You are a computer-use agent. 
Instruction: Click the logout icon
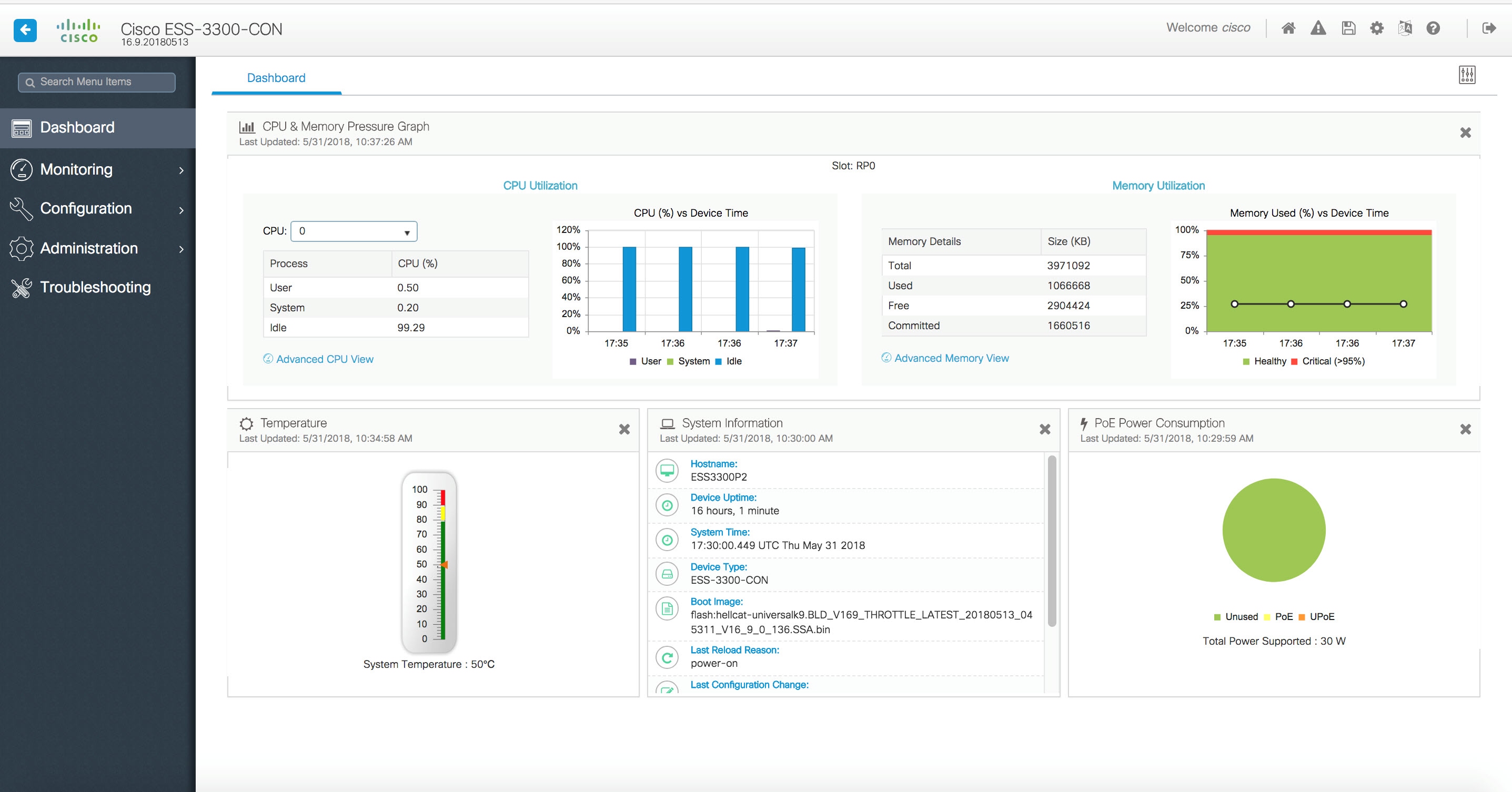tap(1488, 27)
